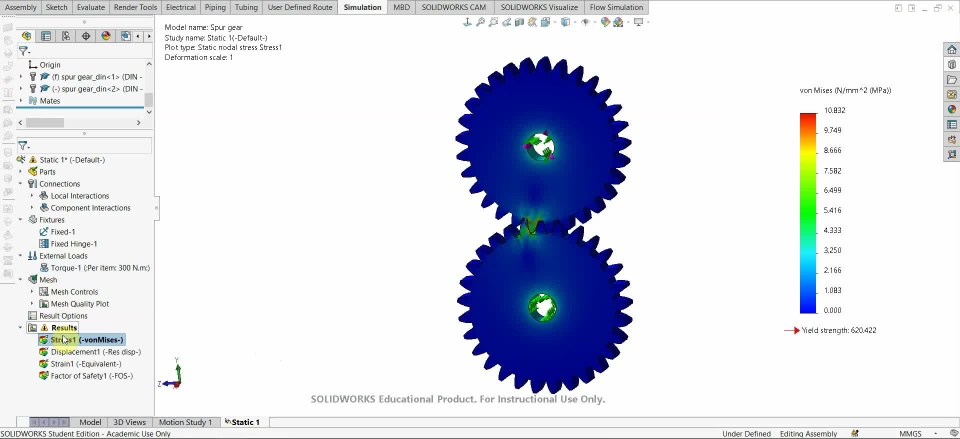The image size is (960, 439).
Task: Click the View Orientation triad icon
Action: pos(467,22)
